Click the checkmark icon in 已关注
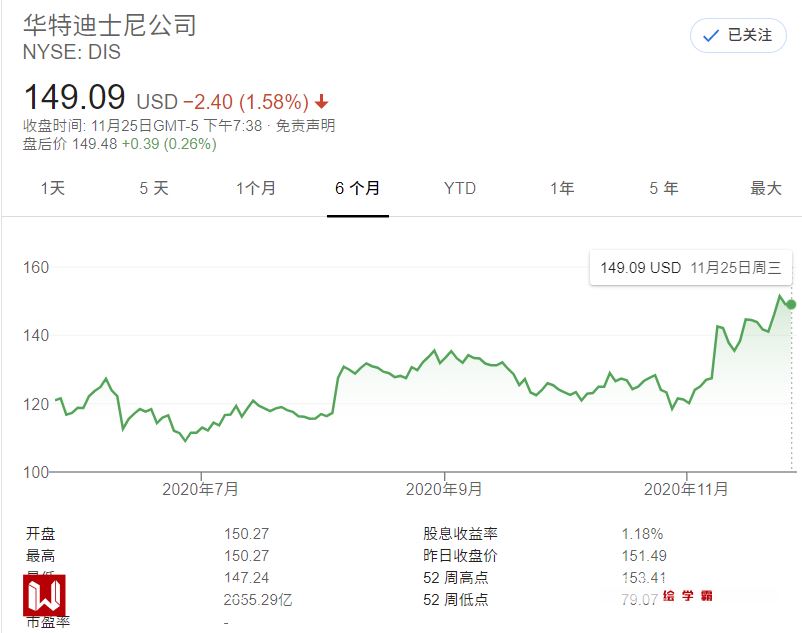The image size is (802, 633). (x=711, y=36)
